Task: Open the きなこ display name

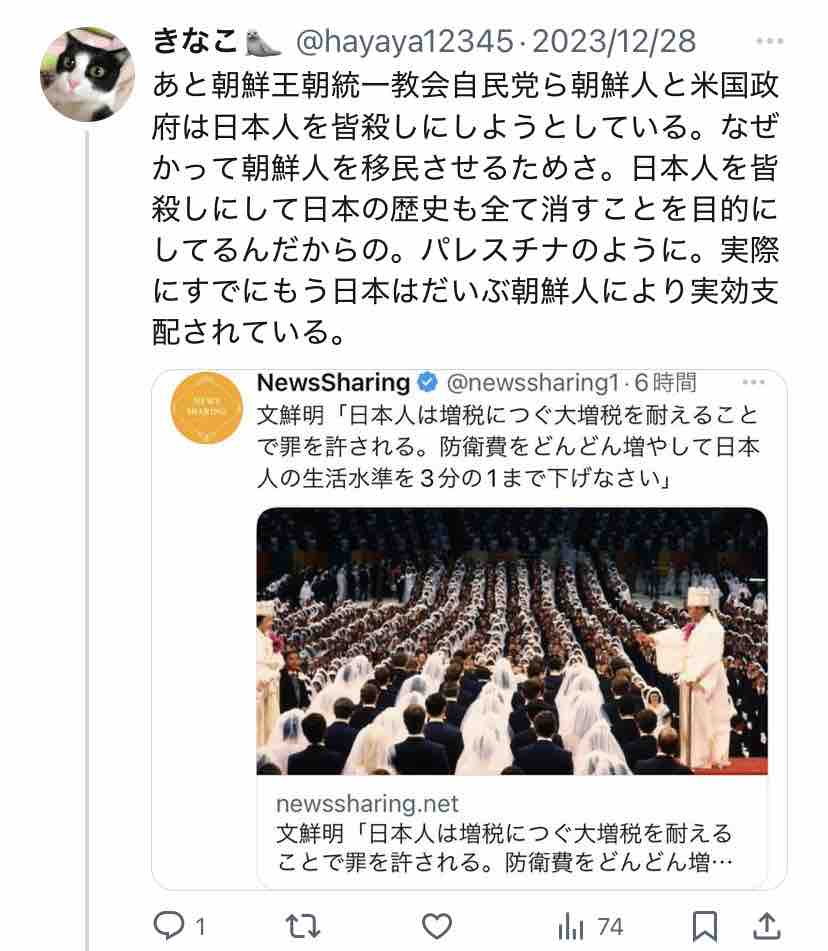Action: [x=195, y=41]
